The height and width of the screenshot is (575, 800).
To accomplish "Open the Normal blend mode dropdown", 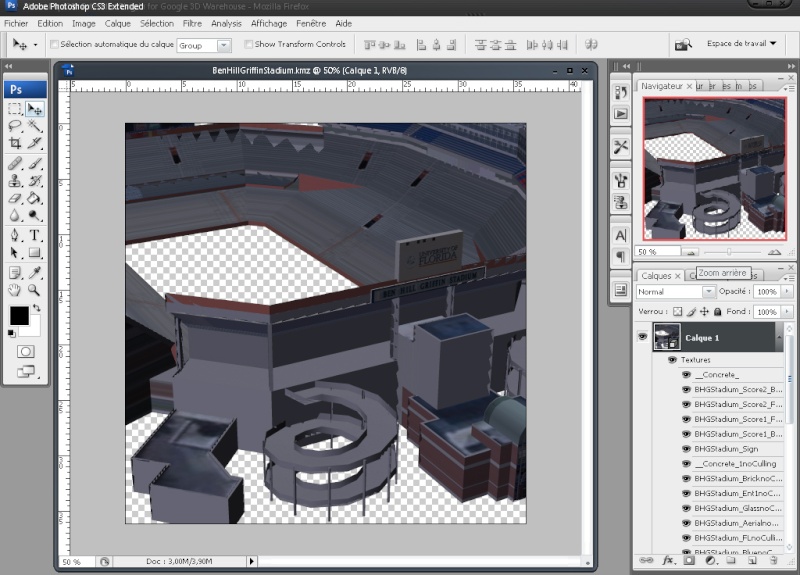I will tap(708, 292).
